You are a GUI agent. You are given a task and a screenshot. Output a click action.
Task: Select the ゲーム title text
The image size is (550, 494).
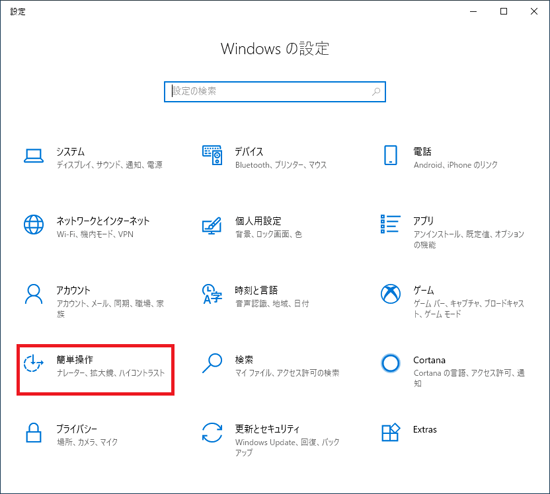click(424, 290)
